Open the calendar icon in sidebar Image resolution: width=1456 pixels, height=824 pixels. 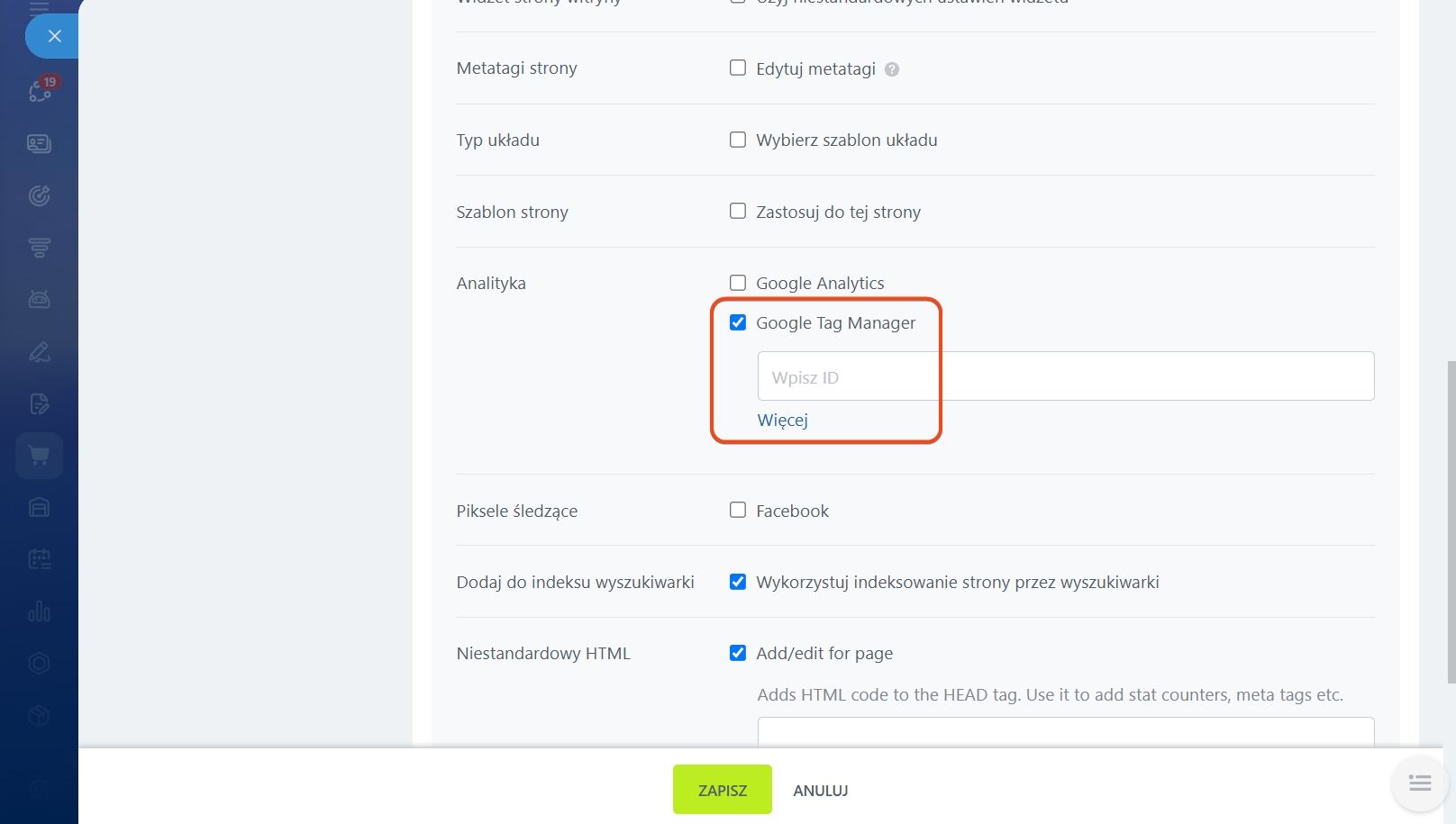tap(39, 559)
